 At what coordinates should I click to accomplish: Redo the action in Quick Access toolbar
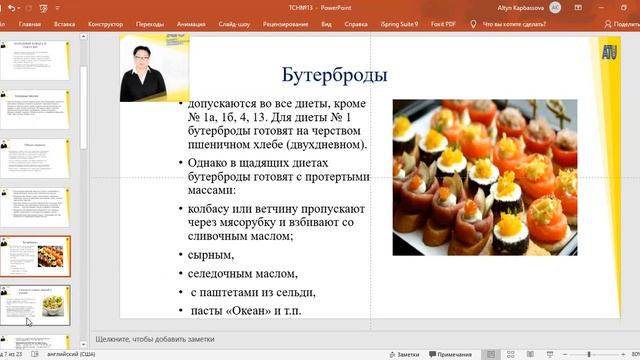pyautogui.click(x=29, y=8)
